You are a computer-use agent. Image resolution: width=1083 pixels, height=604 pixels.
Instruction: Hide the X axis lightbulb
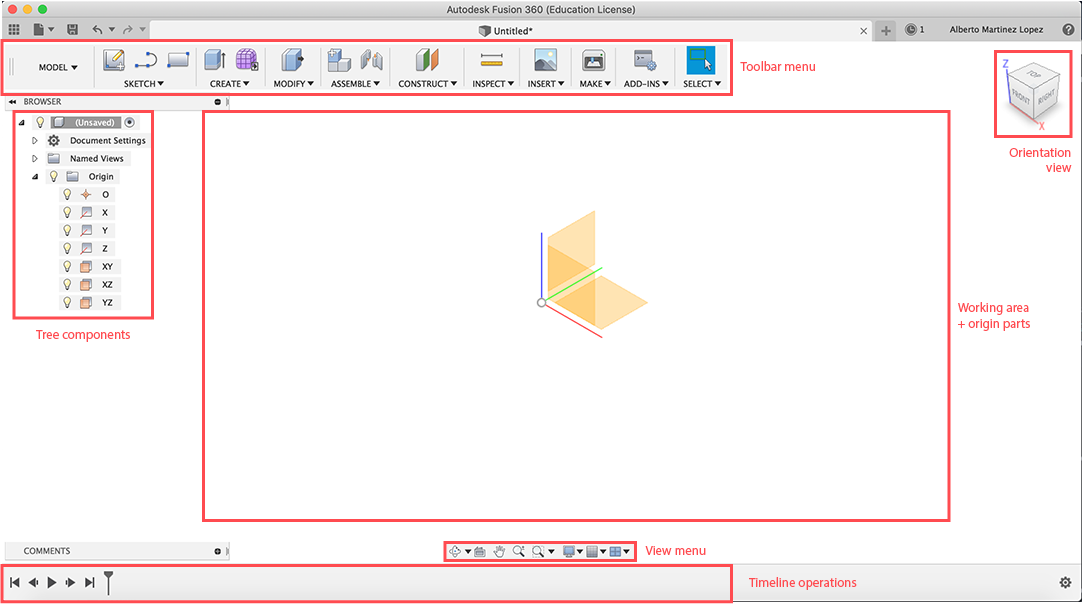click(x=67, y=212)
